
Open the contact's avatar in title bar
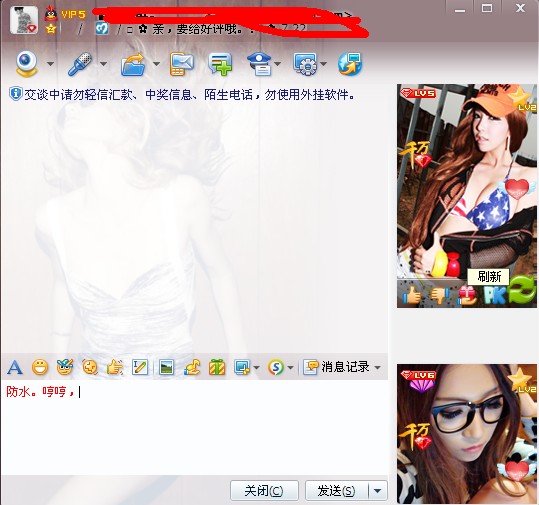point(23,20)
